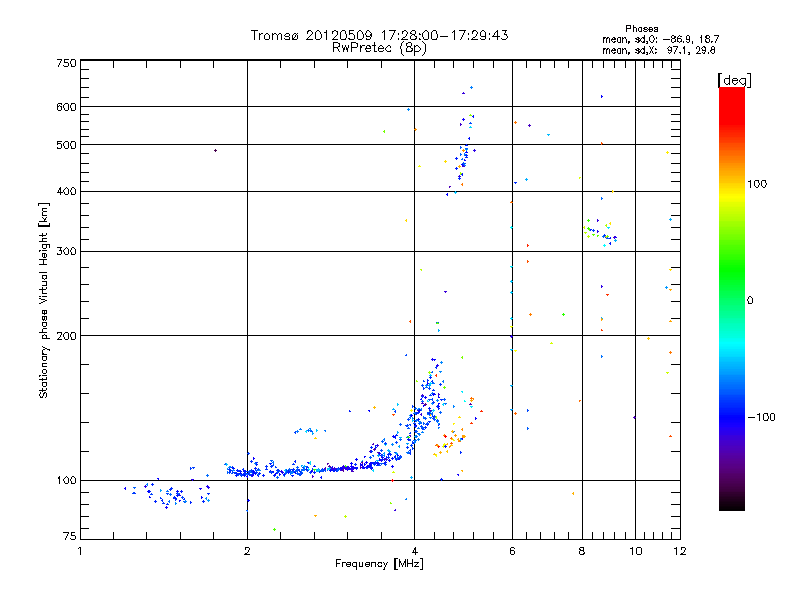Click the '4' frequency tick label
800x600 pixels.
[x=414, y=551]
